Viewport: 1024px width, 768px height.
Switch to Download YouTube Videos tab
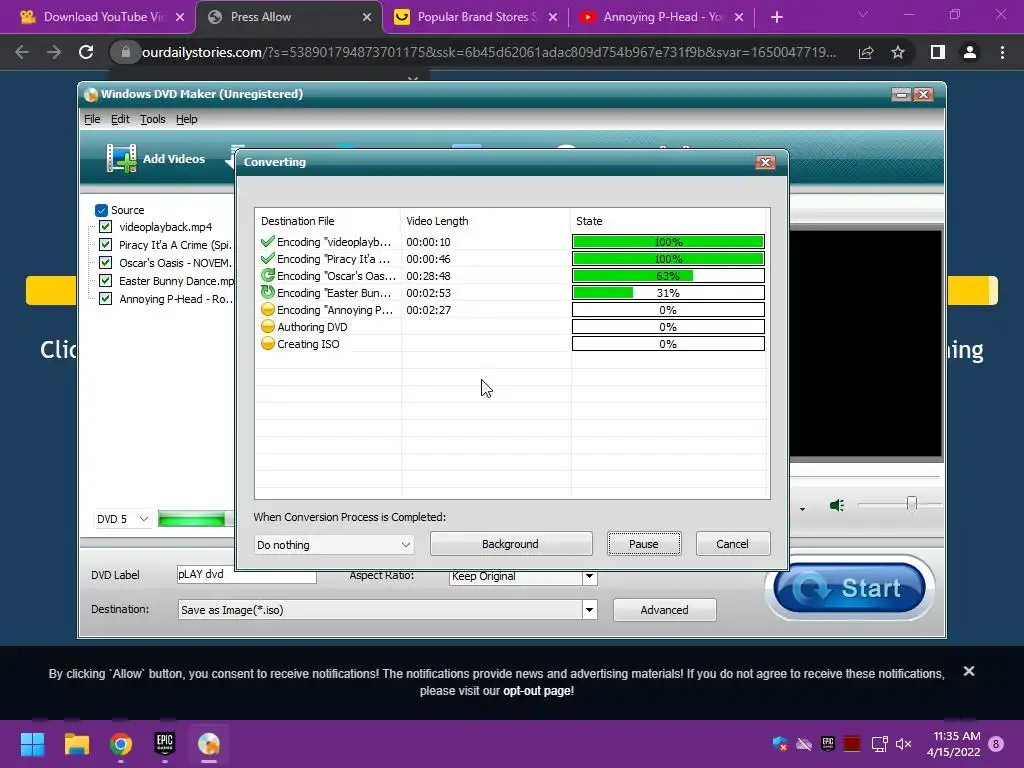(x=97, y=17)
